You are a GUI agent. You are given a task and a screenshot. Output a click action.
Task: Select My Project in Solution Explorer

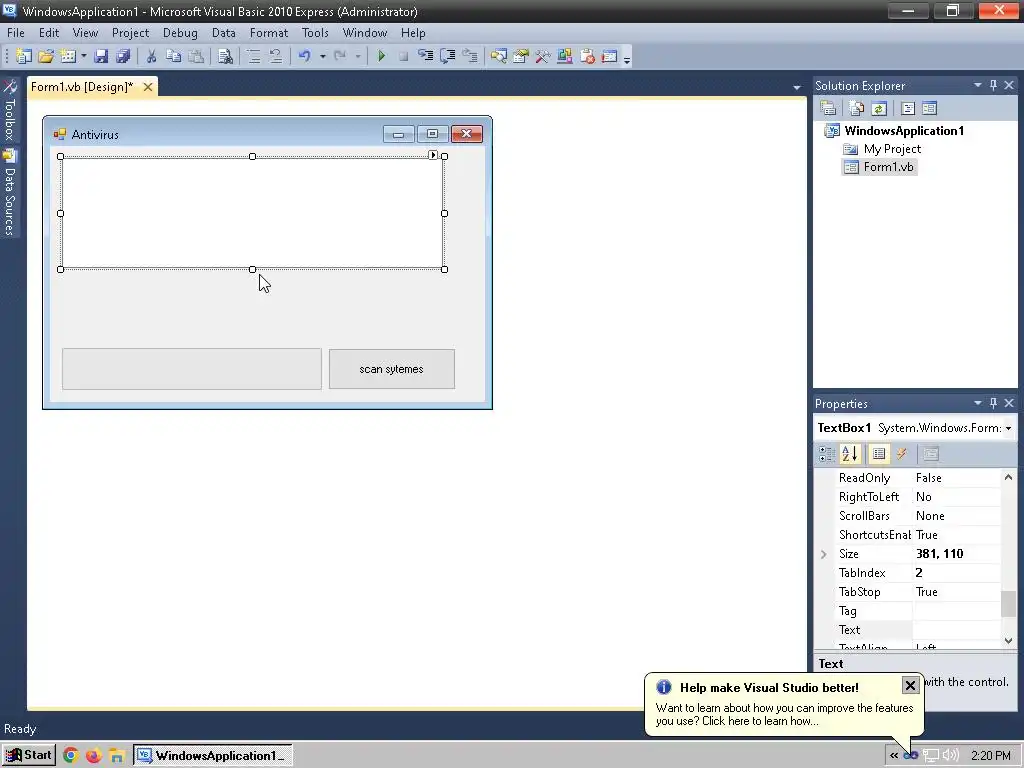coord(892,149)
